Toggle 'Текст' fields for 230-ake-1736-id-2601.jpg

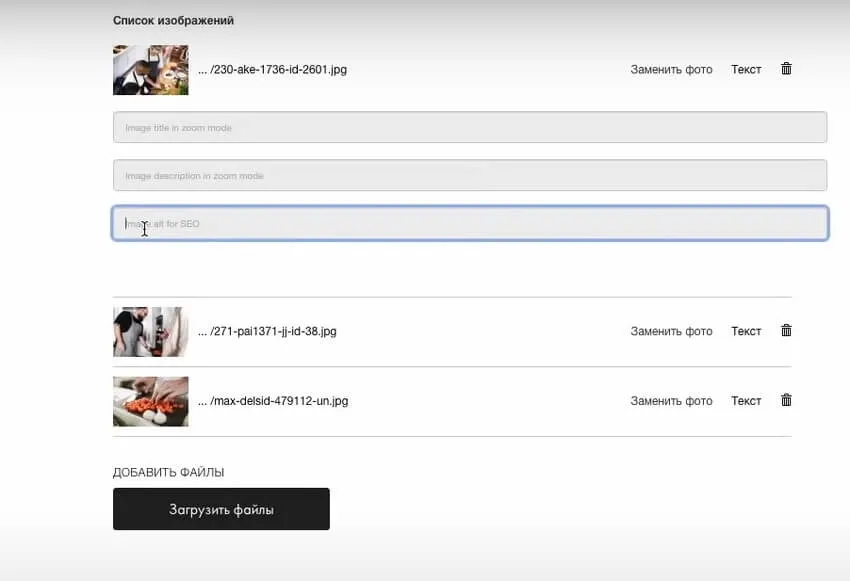coord(746,70)
